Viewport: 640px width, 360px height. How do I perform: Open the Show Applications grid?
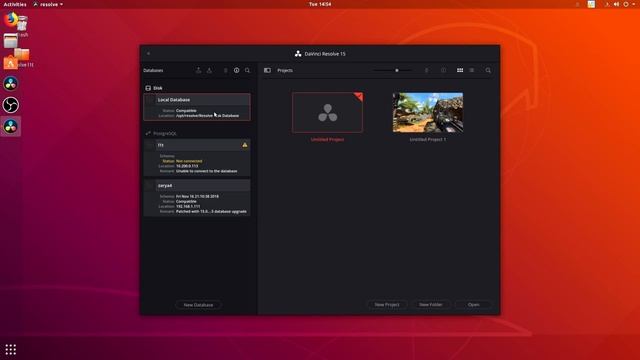[x=11, y=349]
